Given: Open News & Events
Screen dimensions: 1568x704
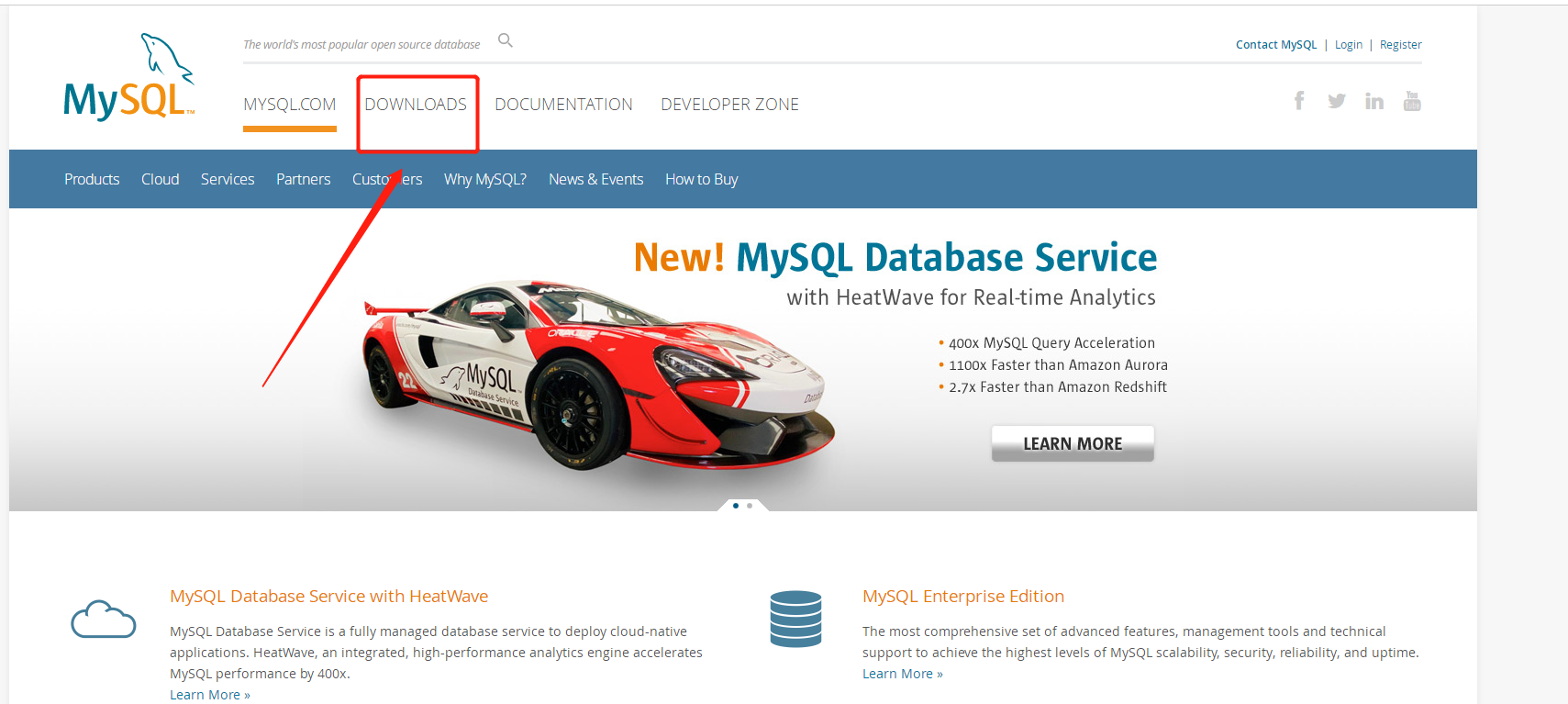Looking at the screenshot, I should click(596, 179).
